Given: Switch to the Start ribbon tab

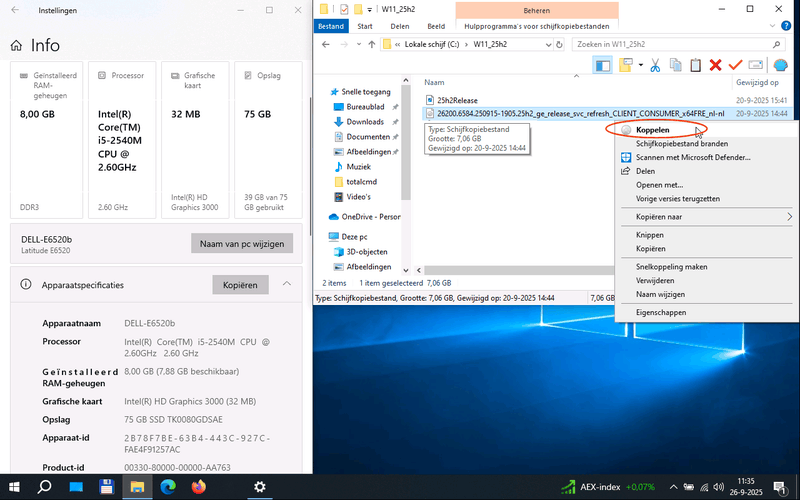Looking at the screenshot, I should tap(365, 27).
